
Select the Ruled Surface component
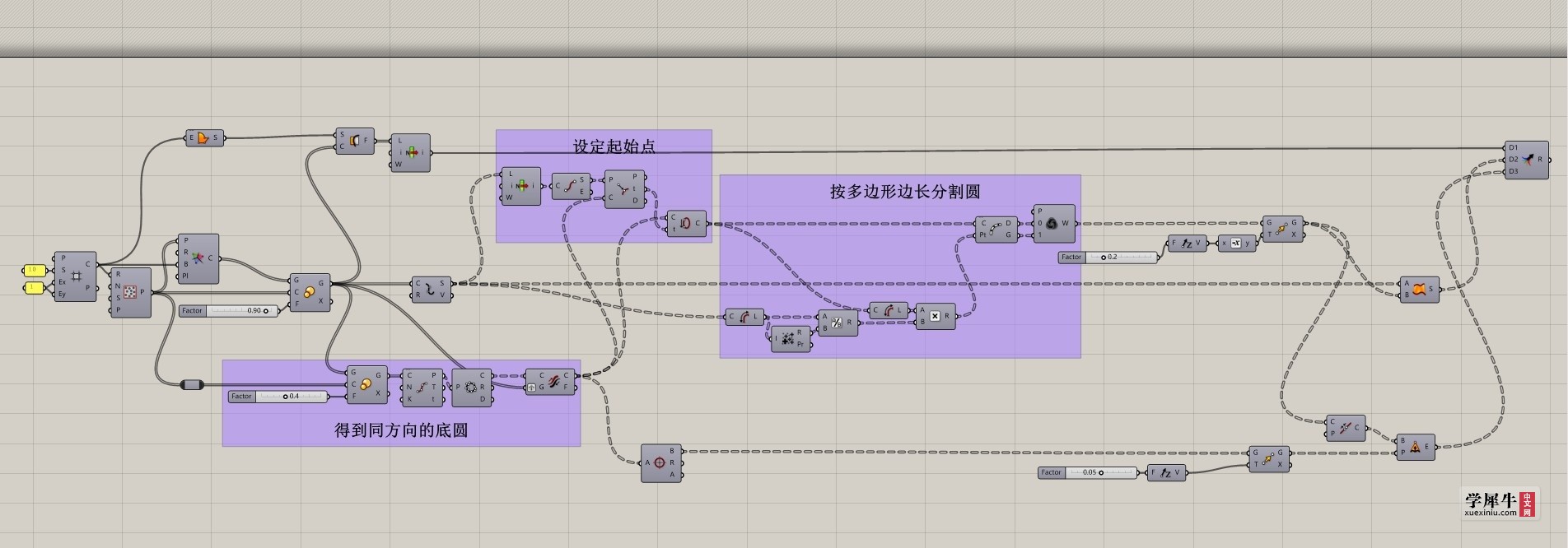(x=1420, y=290)
